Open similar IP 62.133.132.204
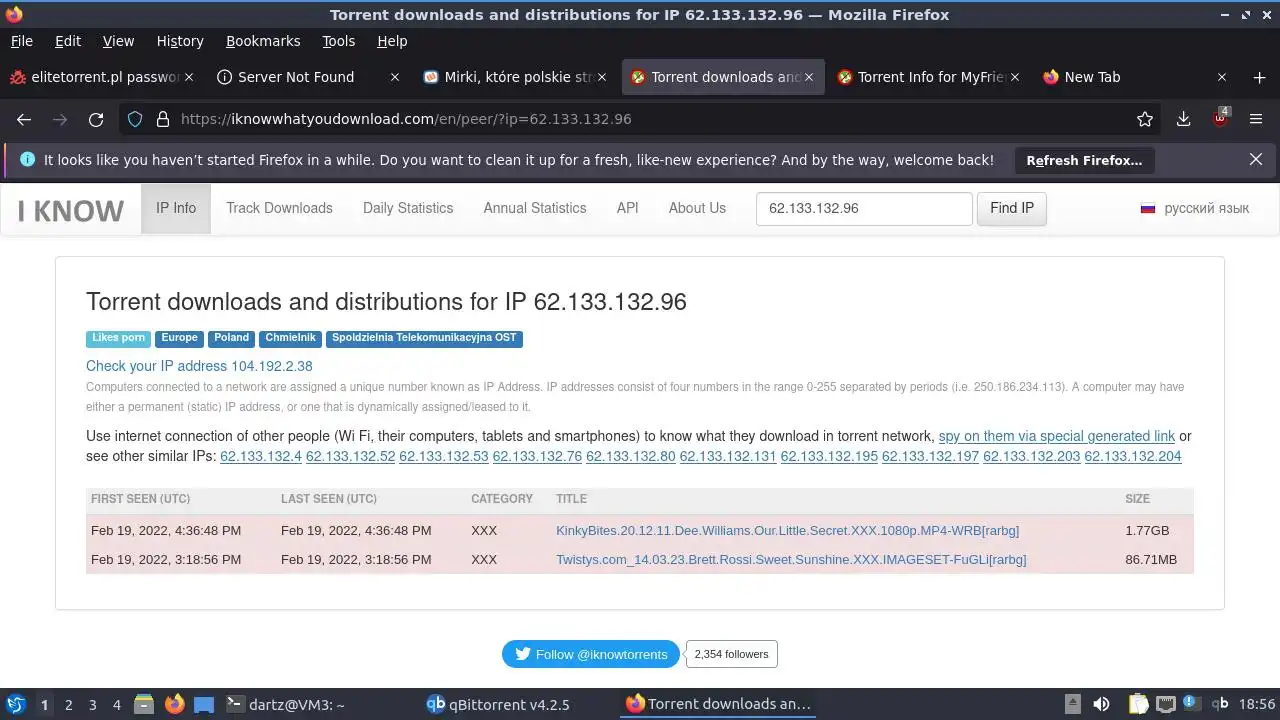Viewport: 1280px width, 720px height. click(1133, 456)
